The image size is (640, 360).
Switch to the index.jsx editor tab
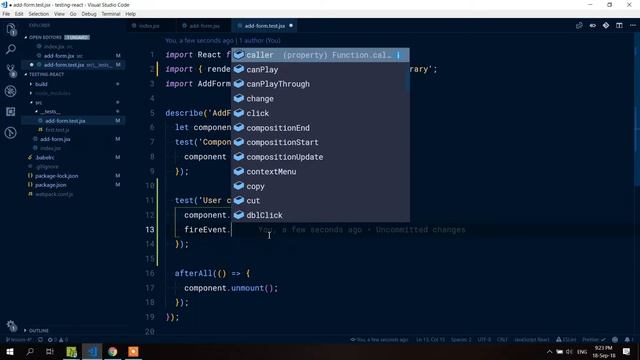tap(149, 26)
